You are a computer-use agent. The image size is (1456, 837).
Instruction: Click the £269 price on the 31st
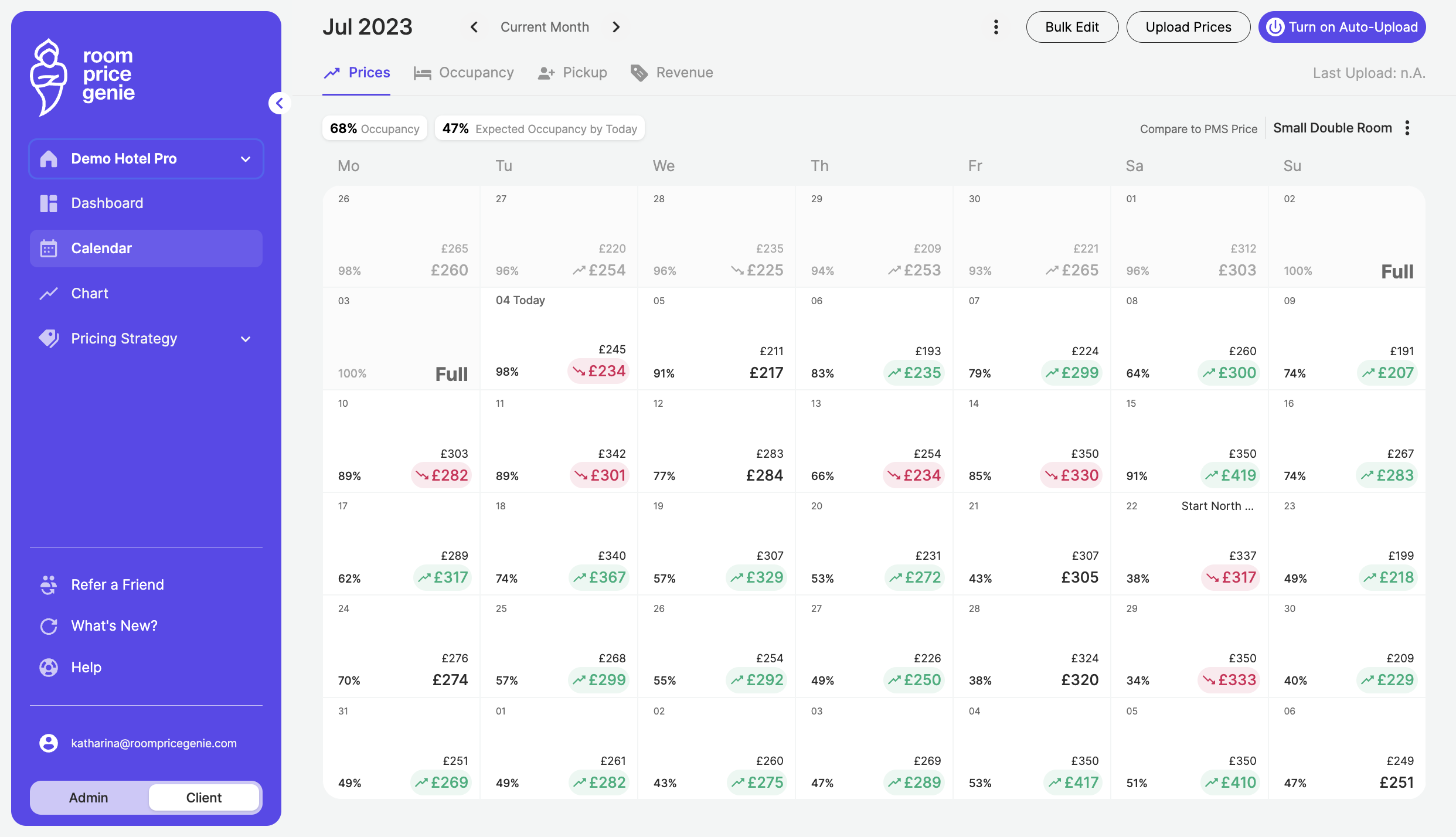(441, 783)
